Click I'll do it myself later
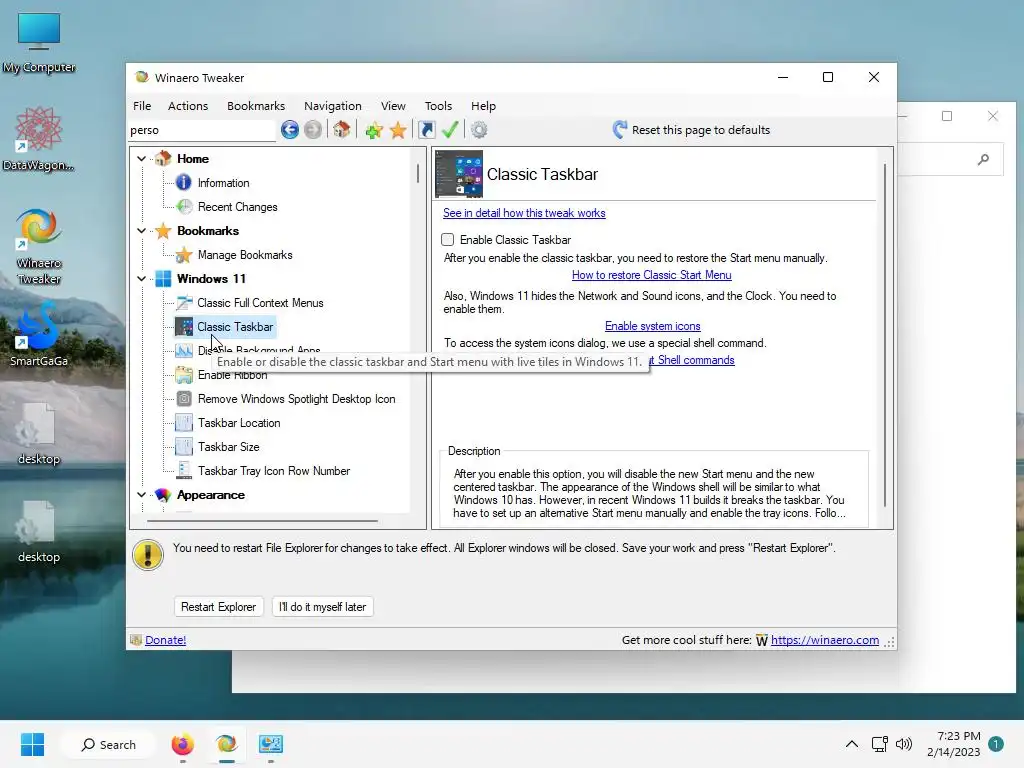This screenshot has width=1024, height=768. point(322,607)
